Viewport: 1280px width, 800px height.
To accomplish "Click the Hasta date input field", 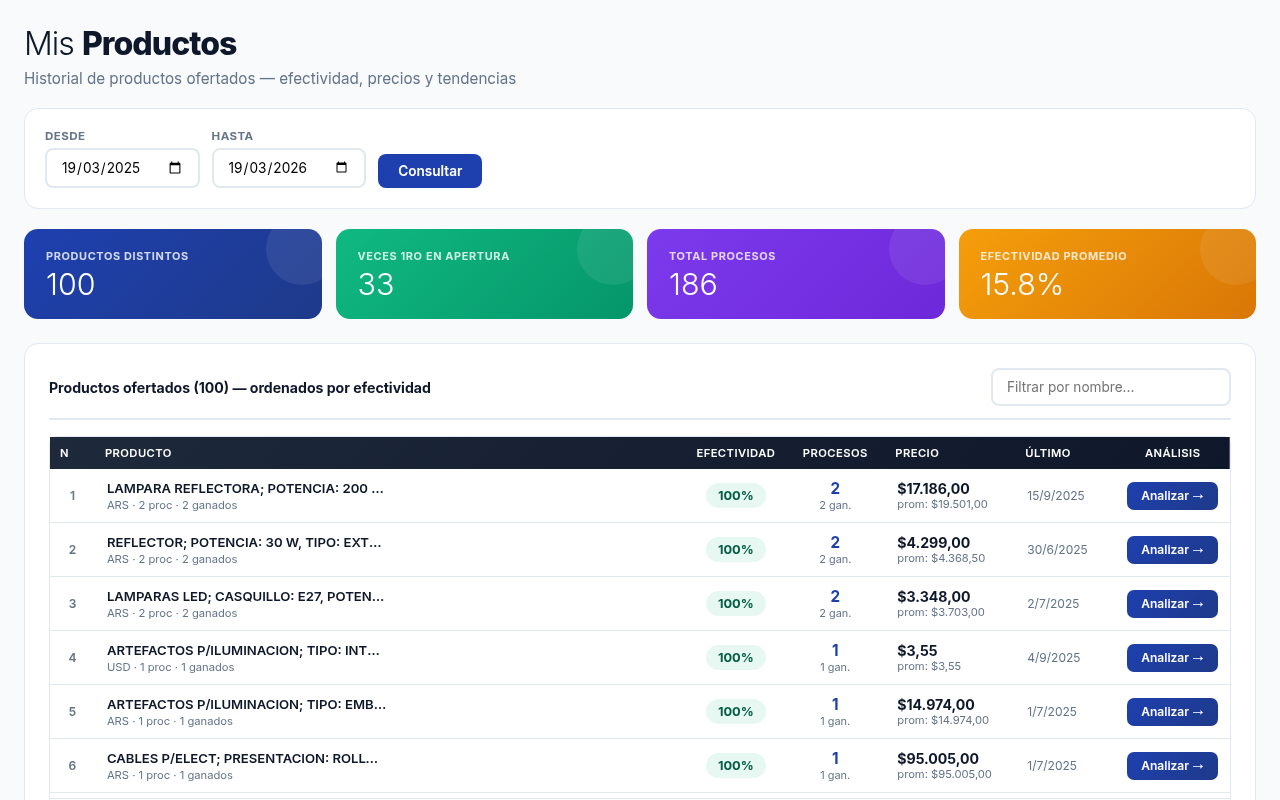I will pos(271,168).
